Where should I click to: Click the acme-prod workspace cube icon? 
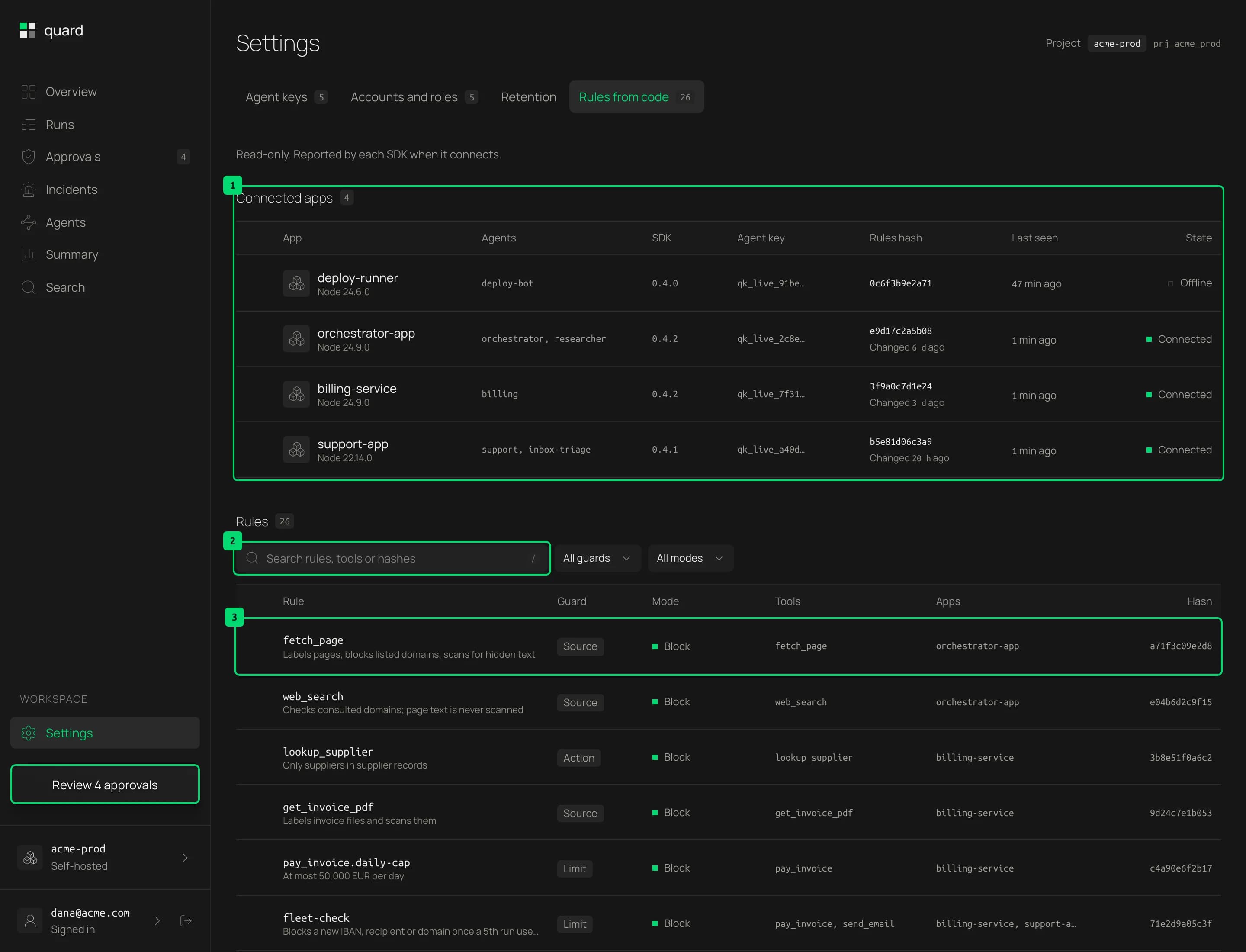click(30, 857)
